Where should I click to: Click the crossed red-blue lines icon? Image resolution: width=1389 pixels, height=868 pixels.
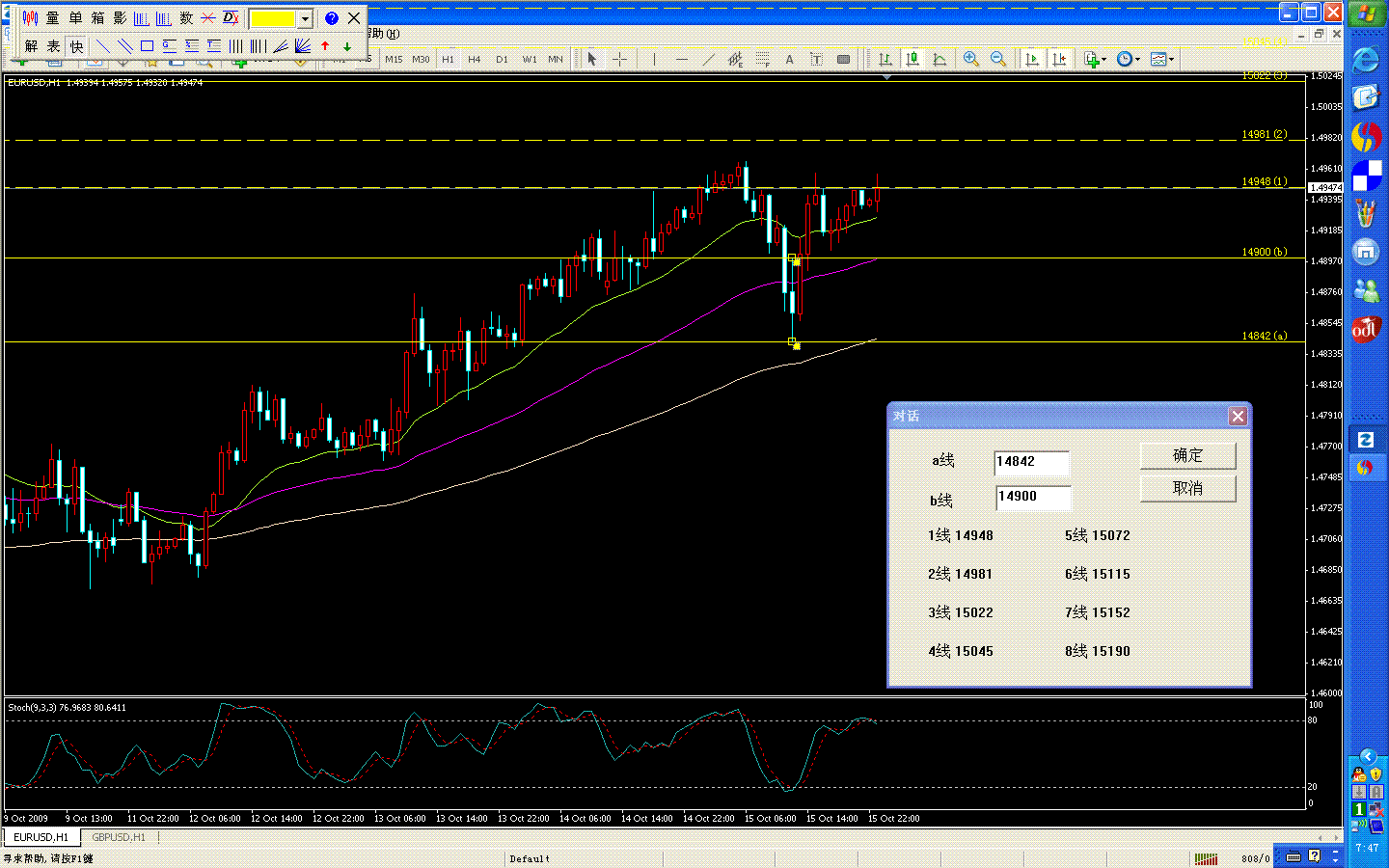click(208, 18)
